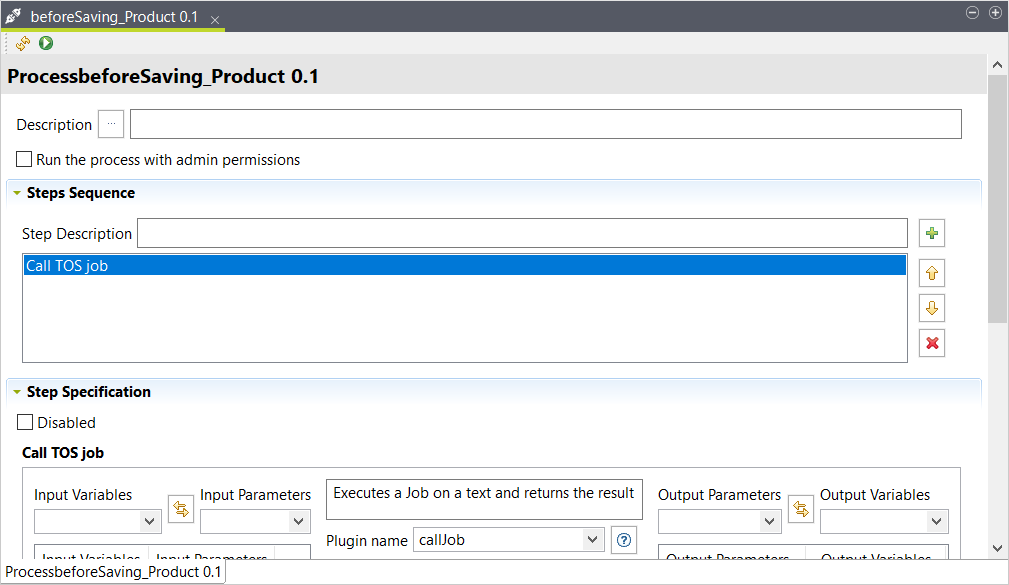Move the step down with the down arrow
Viewport: 1009px width, 585px height.
[x=932, y=308]
